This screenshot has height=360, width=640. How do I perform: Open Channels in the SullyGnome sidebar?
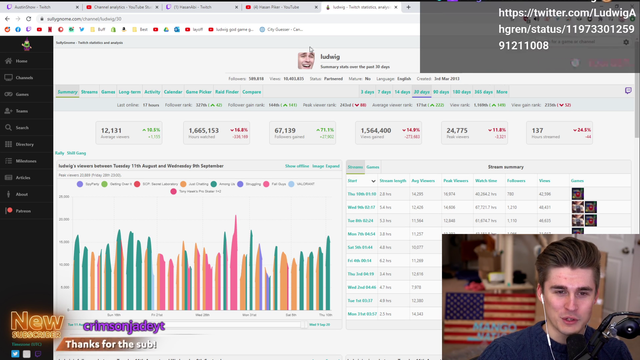24,78
